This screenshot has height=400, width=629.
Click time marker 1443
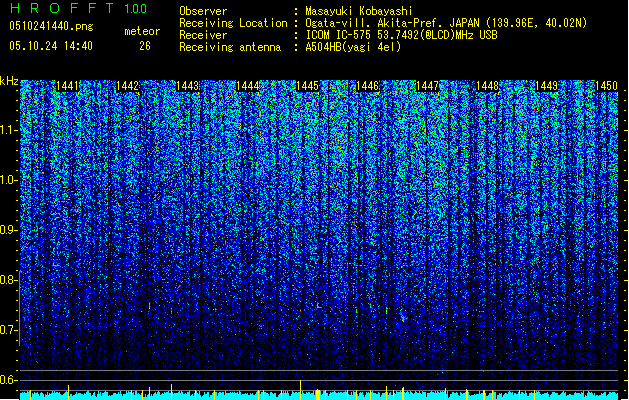tap(188, 86)
